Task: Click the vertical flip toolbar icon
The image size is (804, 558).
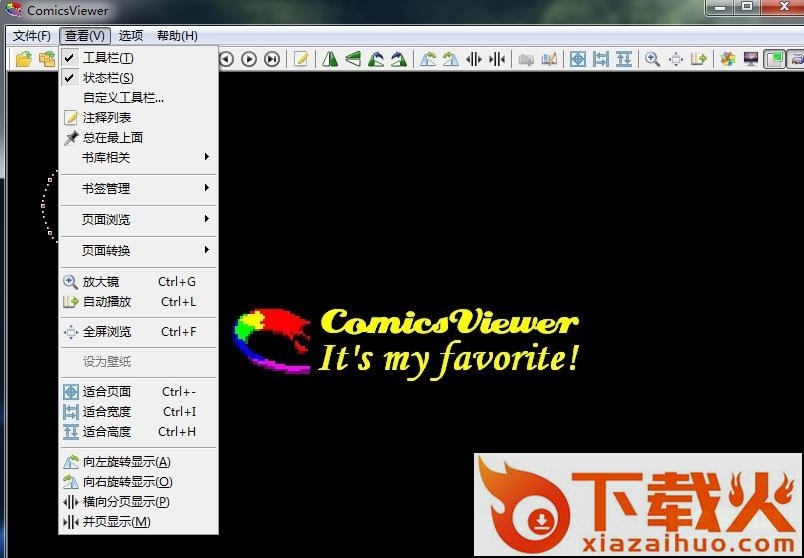Action: [x=353, y=59]
